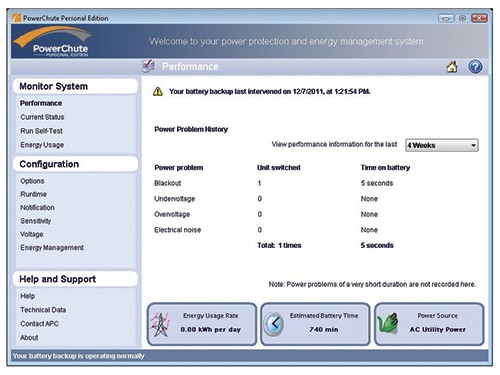Maximize the PowerChute window
Image resolution: width=500 pixels, height=375 pixels.
[462, 18]
